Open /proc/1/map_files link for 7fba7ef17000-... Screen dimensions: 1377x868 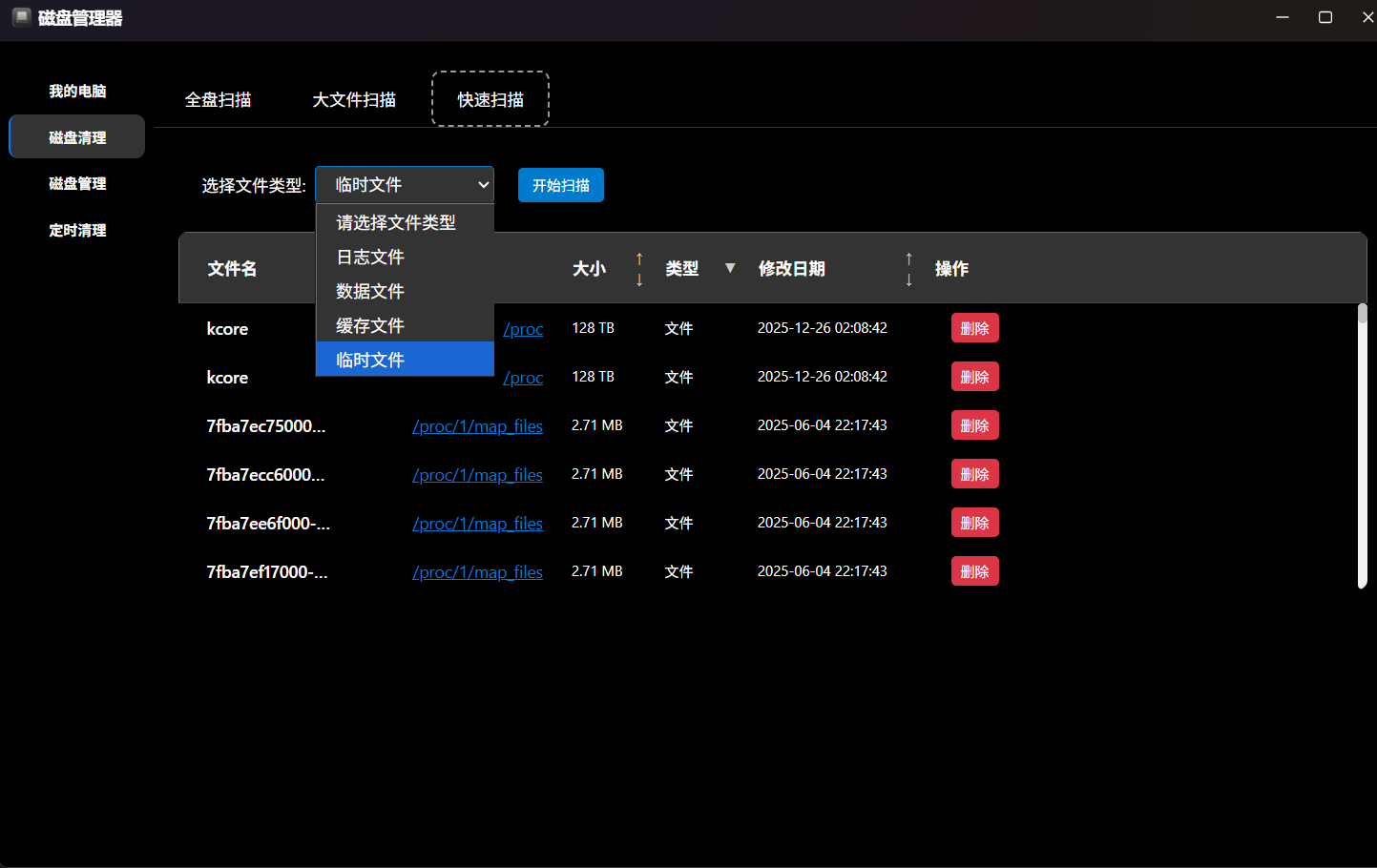click(x=477, y=572)
